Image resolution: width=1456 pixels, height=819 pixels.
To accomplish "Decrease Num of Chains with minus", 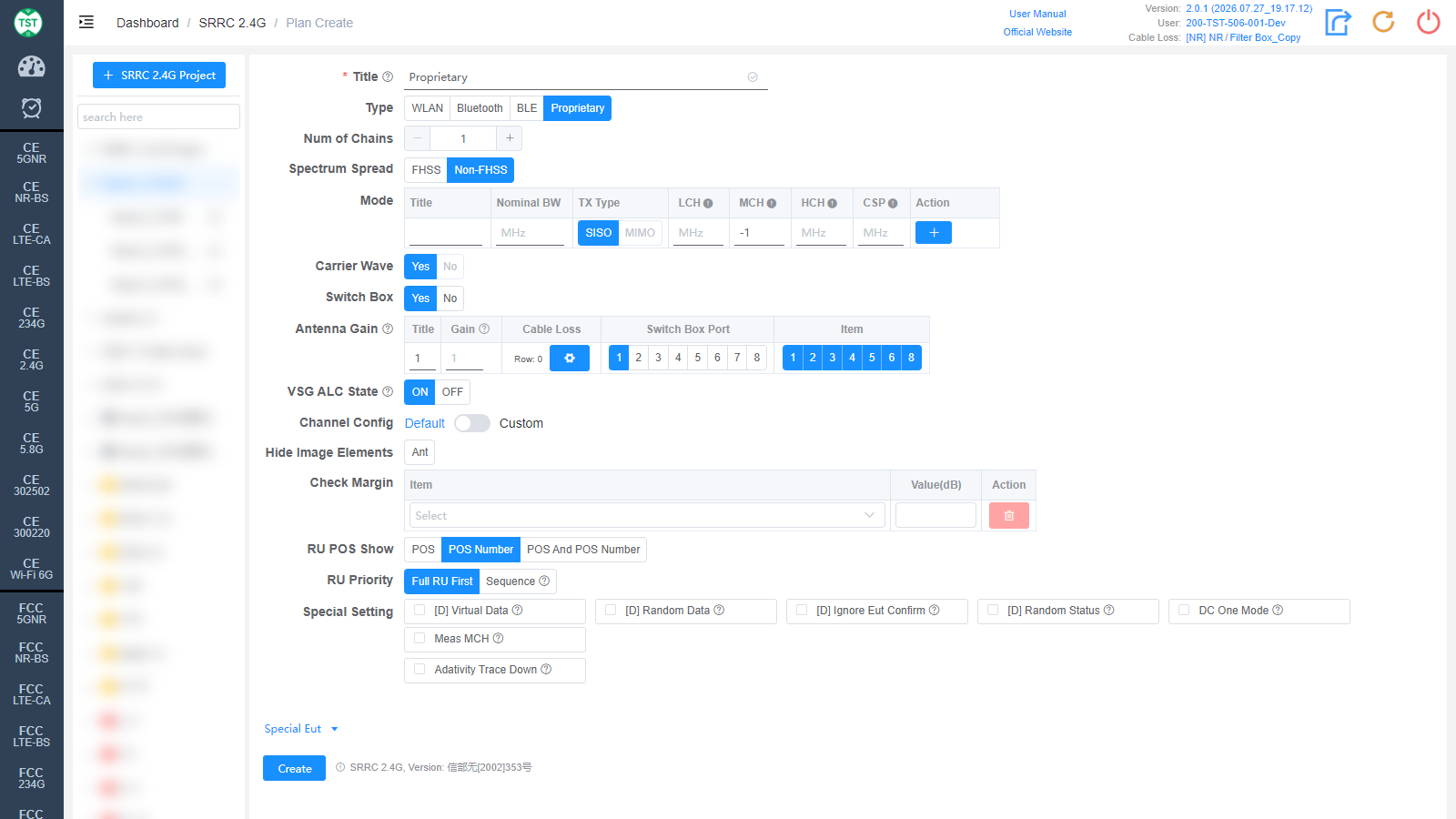I will (418, 138).
